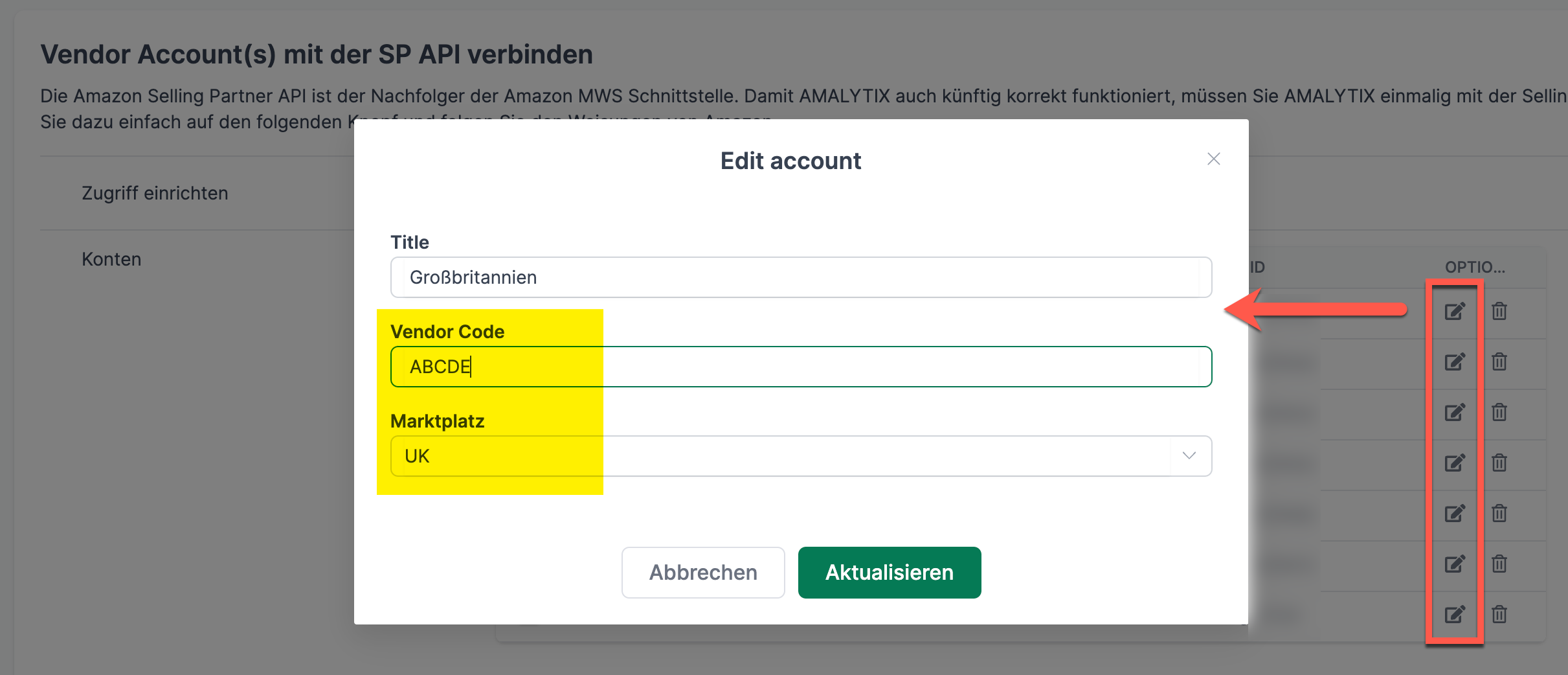1568x675 pixels.
Task: Edit the fifth account row in Konten table
Action: (x=1455, y=514)
